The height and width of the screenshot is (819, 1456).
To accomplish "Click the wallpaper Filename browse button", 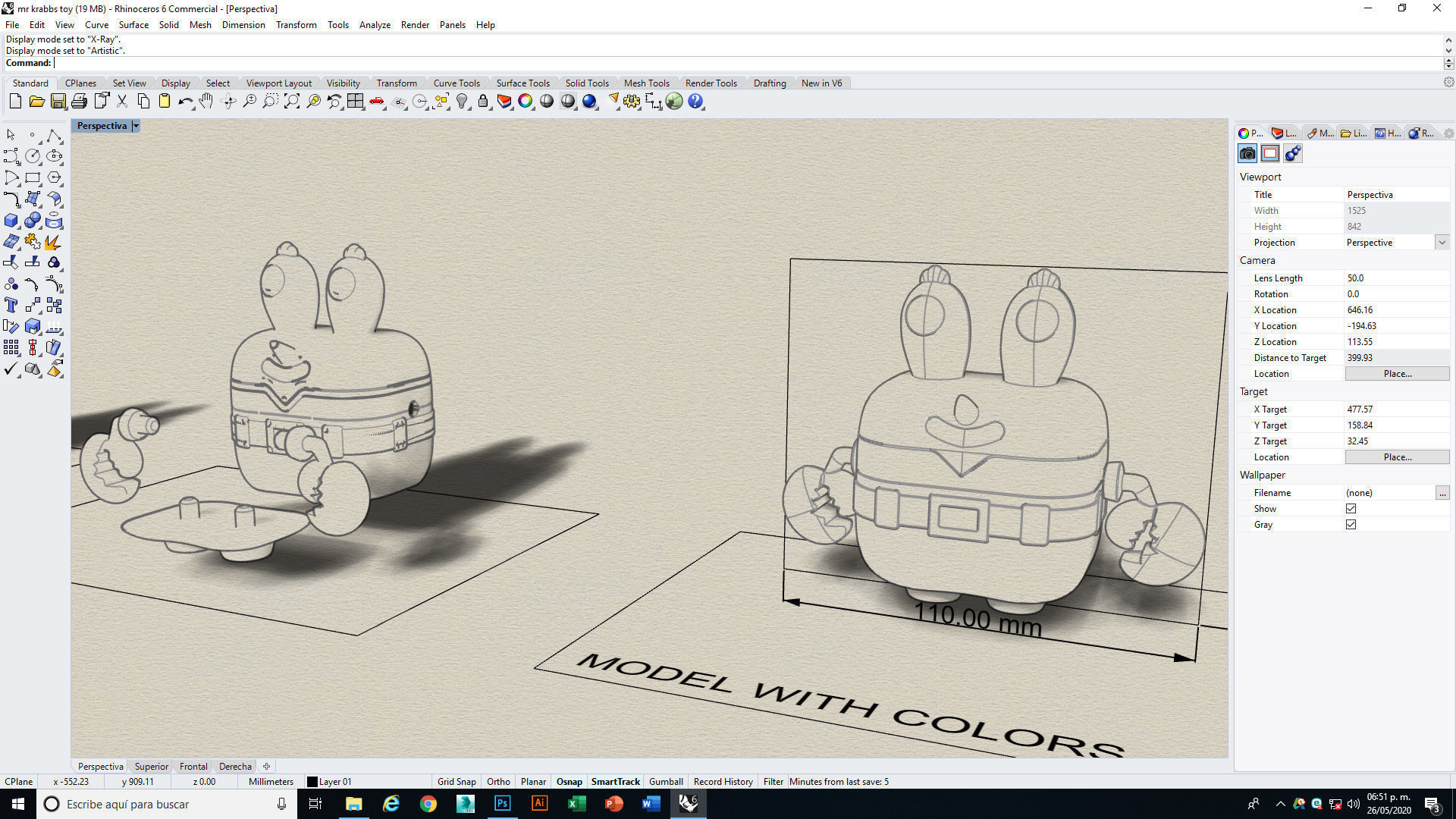I will coord(1442,493).
